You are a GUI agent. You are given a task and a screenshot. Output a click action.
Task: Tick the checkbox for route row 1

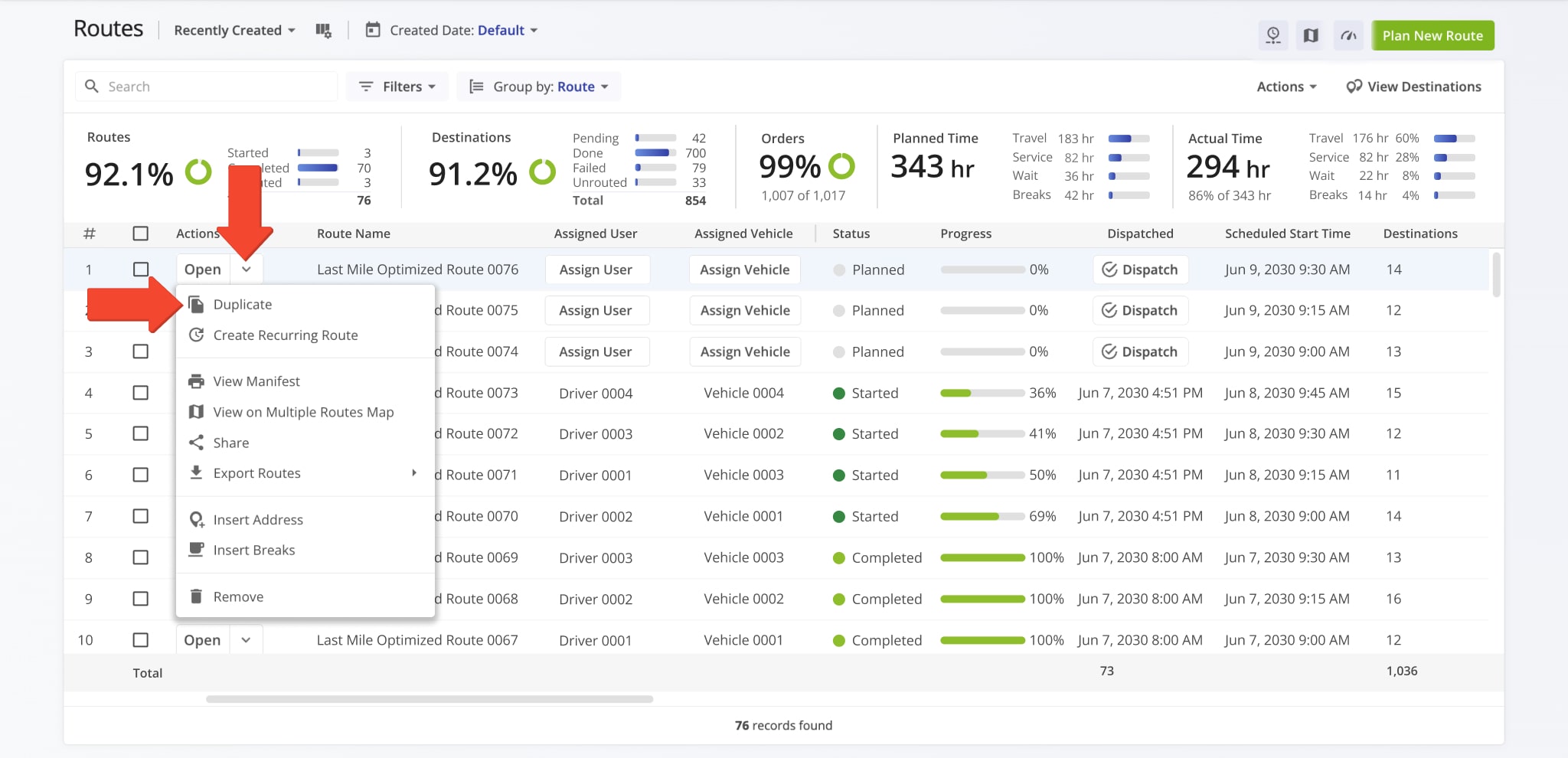pyautogui.click(x=140, y=270)
